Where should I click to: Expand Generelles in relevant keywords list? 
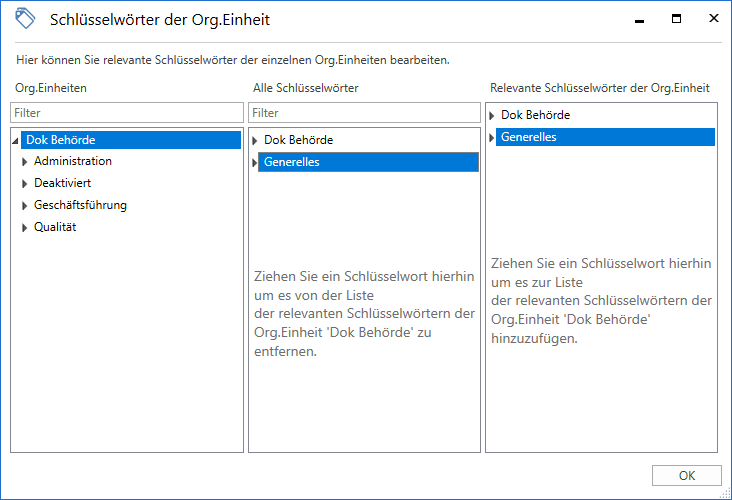coord(492,138)
